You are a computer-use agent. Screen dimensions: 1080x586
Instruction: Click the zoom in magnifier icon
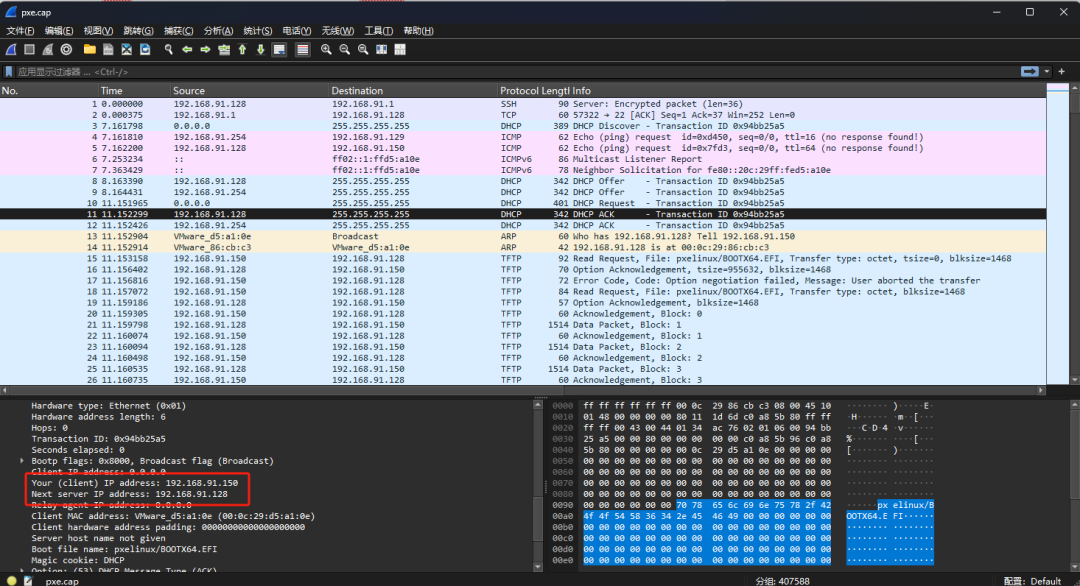[326, 49]
